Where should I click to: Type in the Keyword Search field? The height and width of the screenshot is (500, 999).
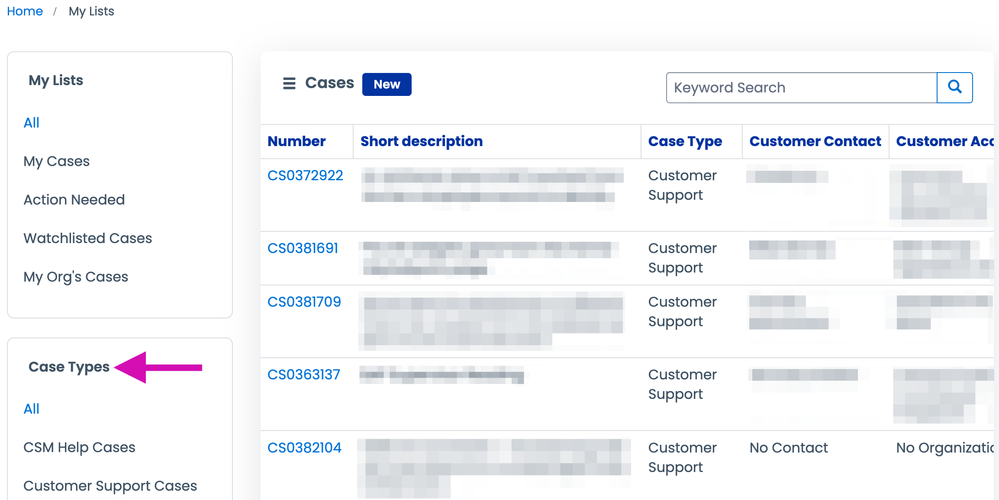[801, 87]
